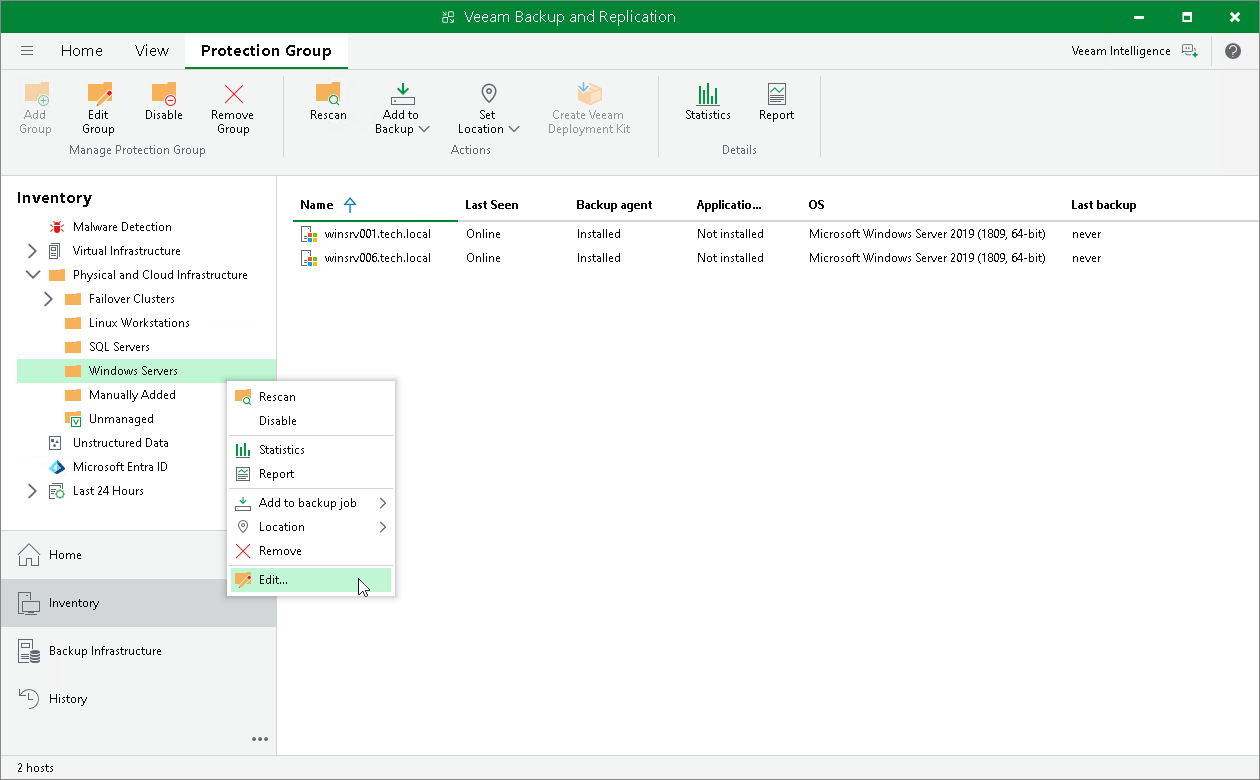The width and height of the screenshot is (1260, 780).
Task: Open the Veeam Intelligence chat icon
Action: (x=1190, y=50)
